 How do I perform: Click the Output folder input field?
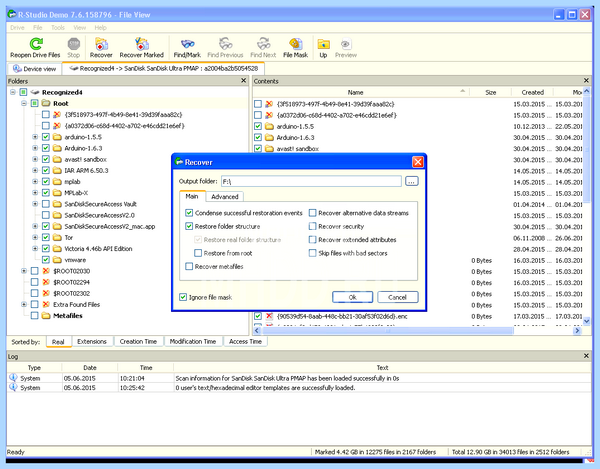tap(311, 181)
